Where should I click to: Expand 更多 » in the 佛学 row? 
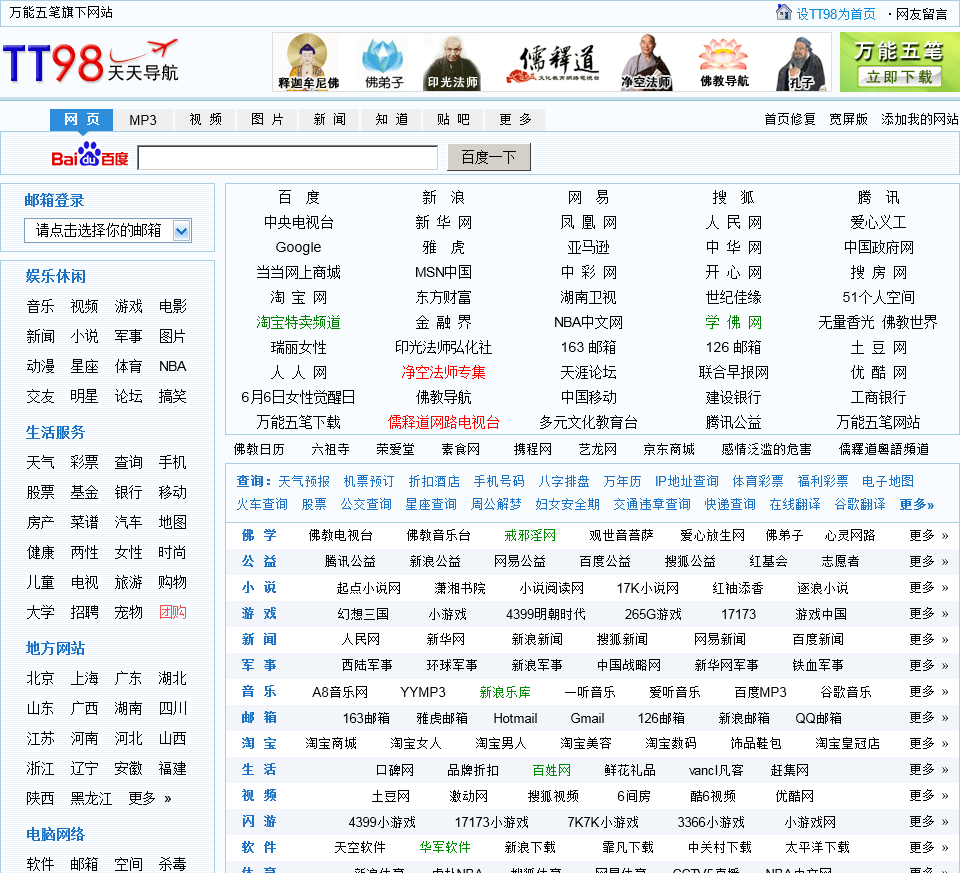[x=929, y=536]
